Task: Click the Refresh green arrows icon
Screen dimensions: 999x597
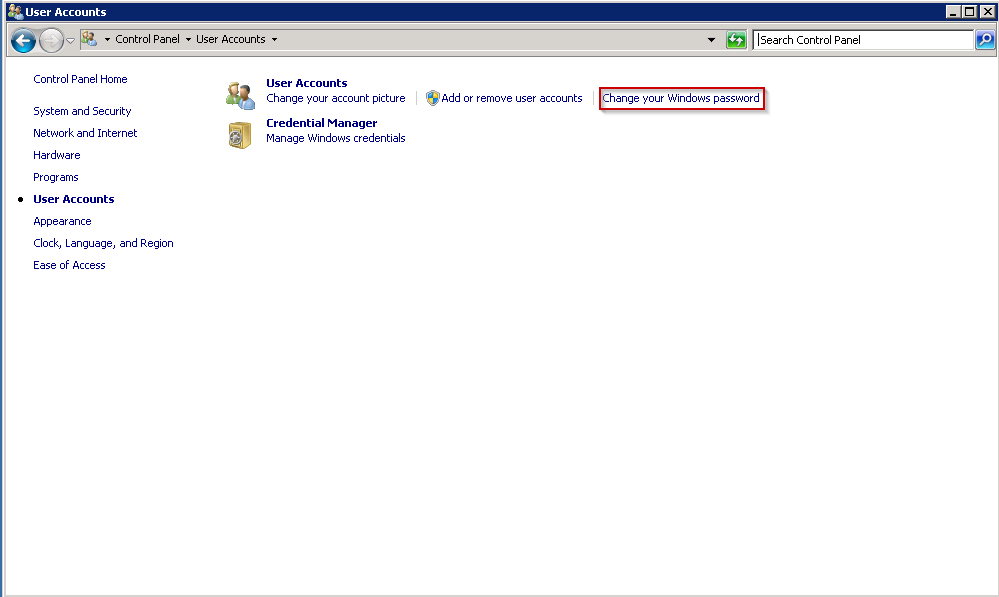Action: click(736, 39)
